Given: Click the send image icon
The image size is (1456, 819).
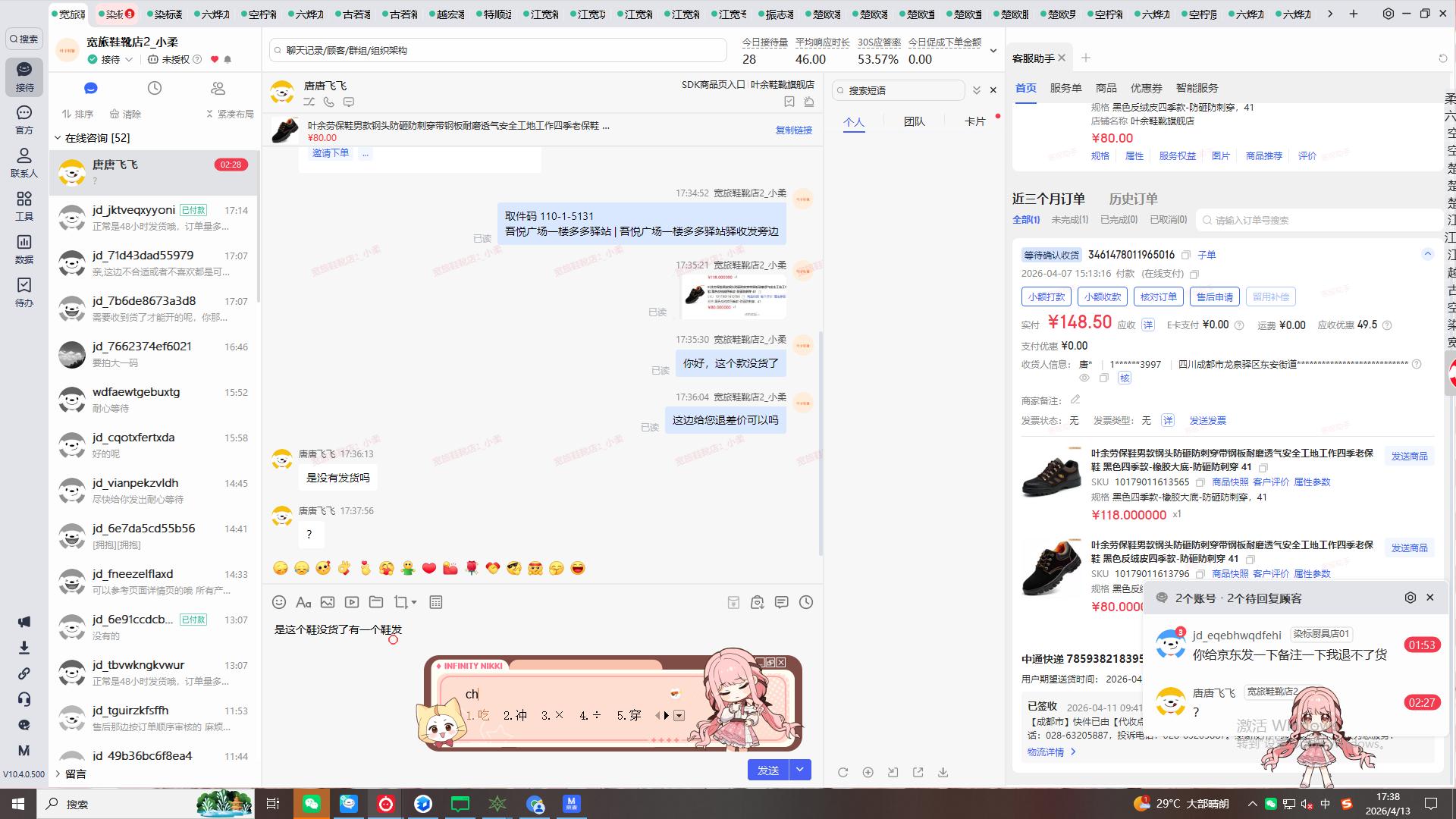Looking at the screenshot, I should point(328,602).
